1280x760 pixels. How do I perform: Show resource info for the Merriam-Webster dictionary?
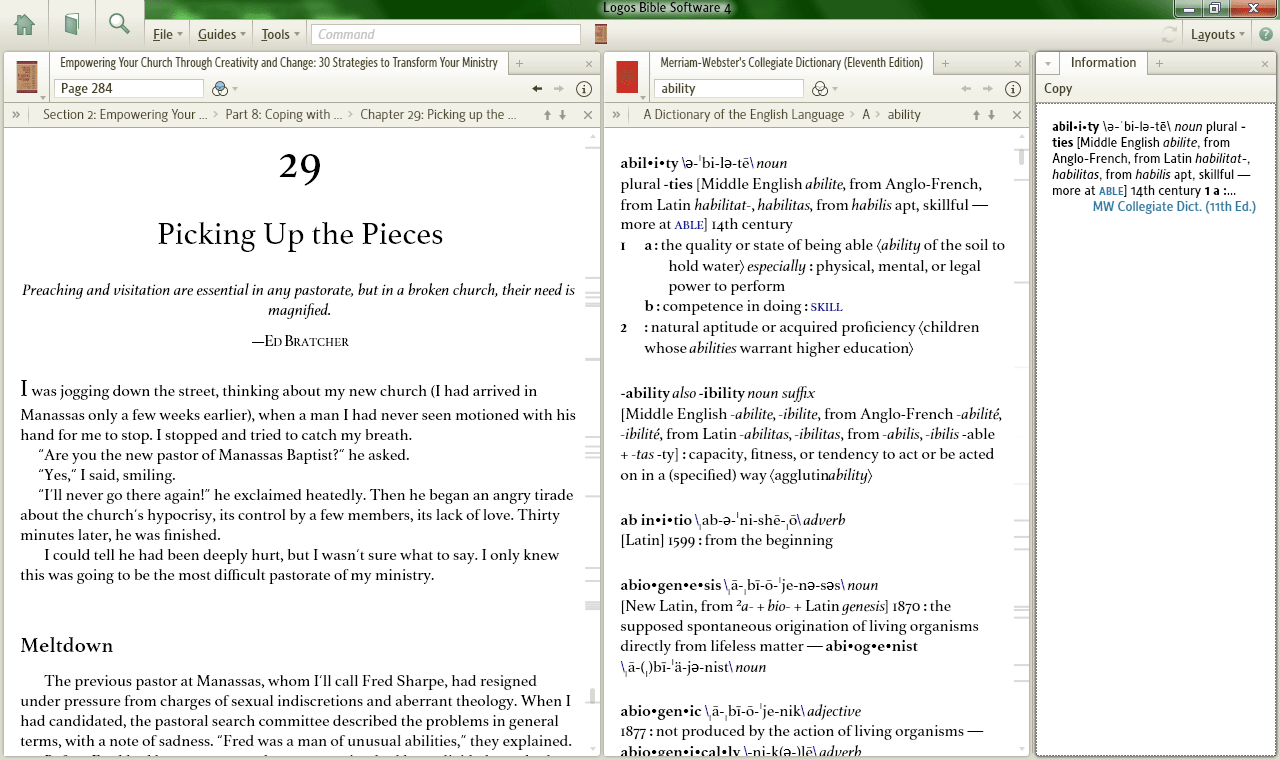tap(1013, 89)
